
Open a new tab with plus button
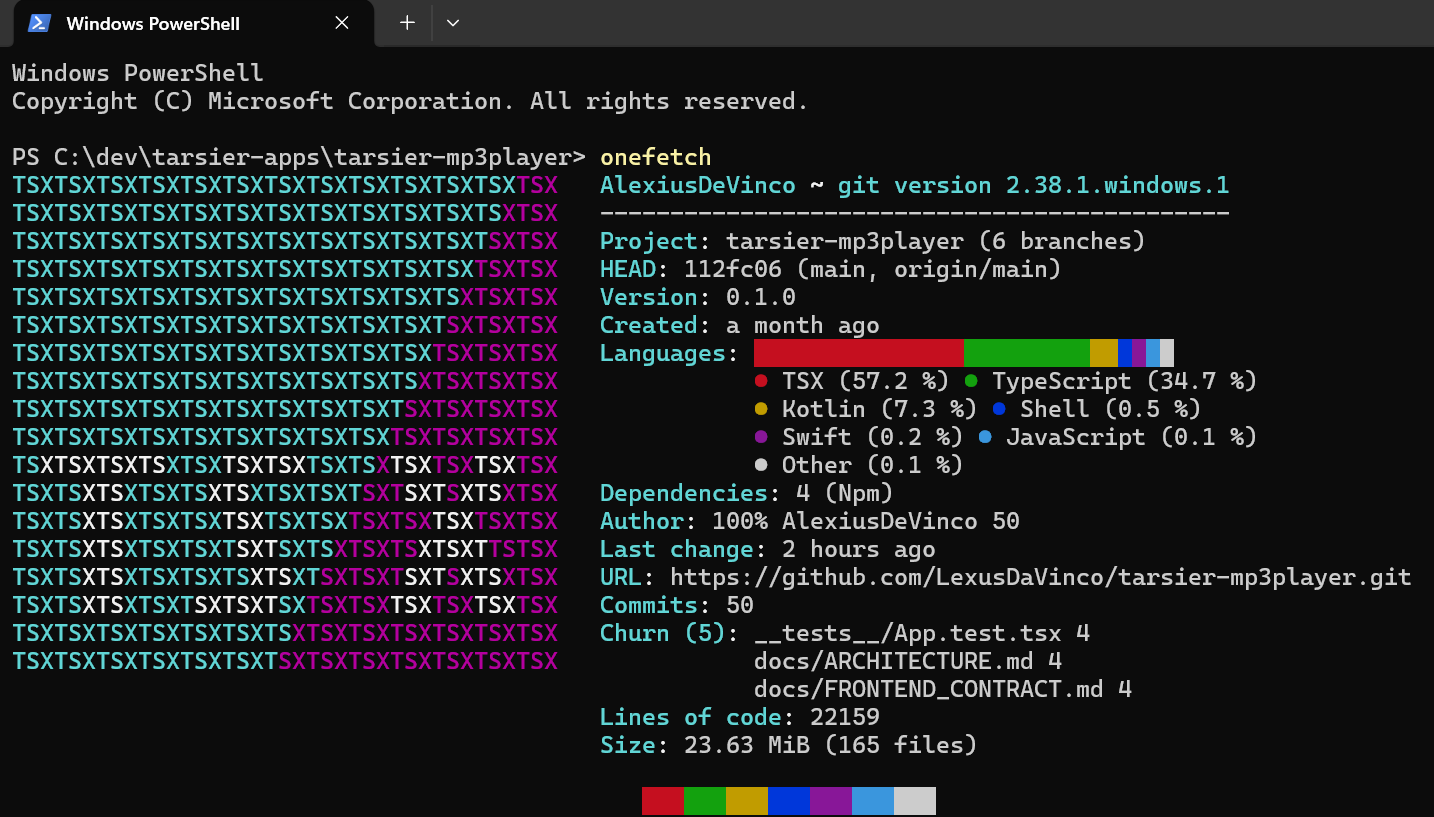pyautogui.click(x=407, y=23)
